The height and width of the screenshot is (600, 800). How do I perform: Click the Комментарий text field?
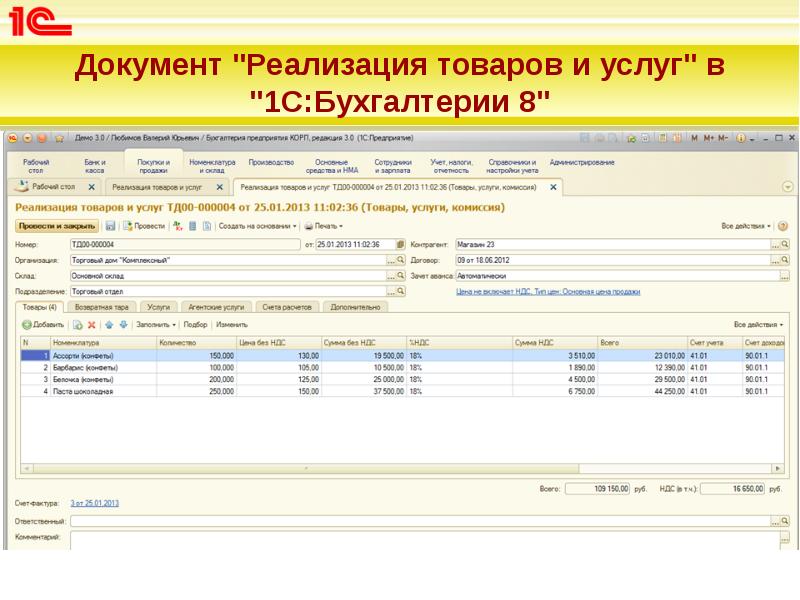tap(425, 540)
